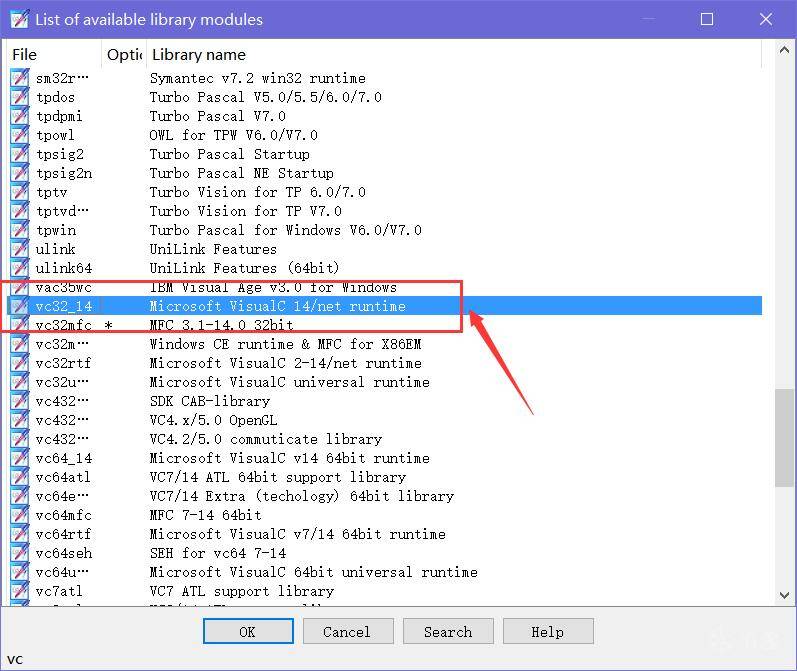Viewport: 797px width, 671px height.
Task: Select MFC 7-14 64bit entry
Action: (205, 515)
